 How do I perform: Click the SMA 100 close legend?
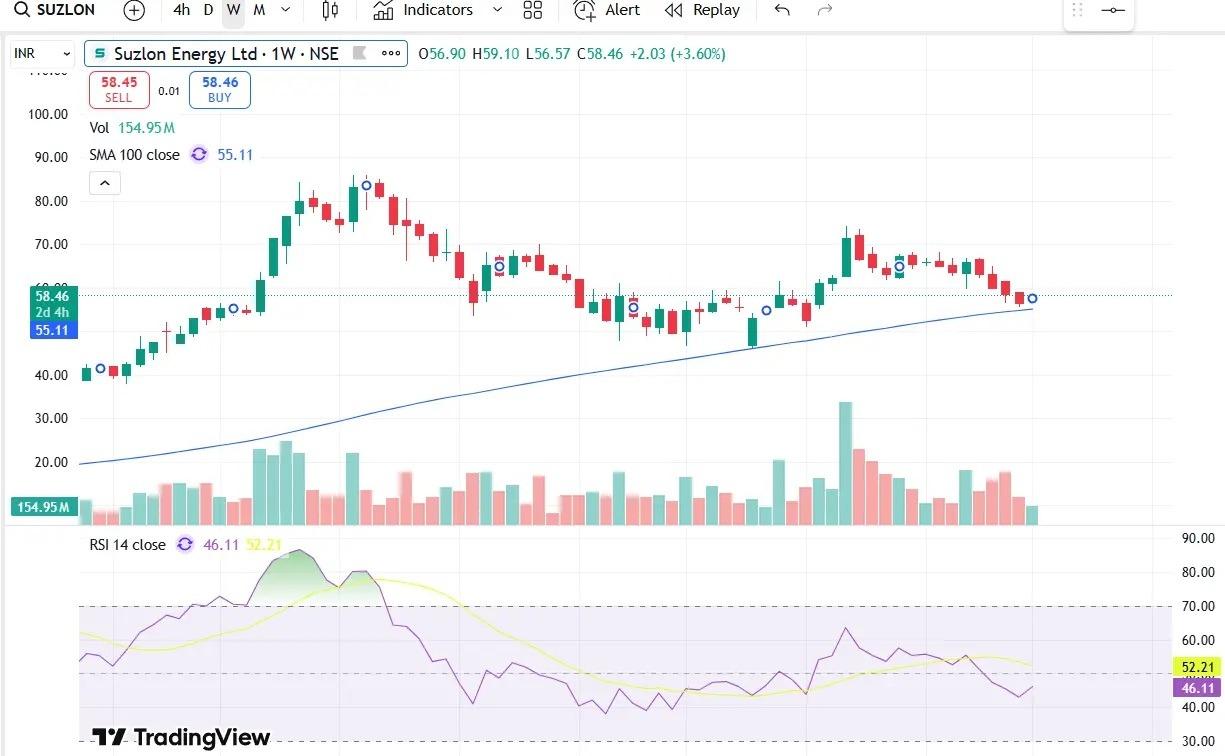coord(135,155)
